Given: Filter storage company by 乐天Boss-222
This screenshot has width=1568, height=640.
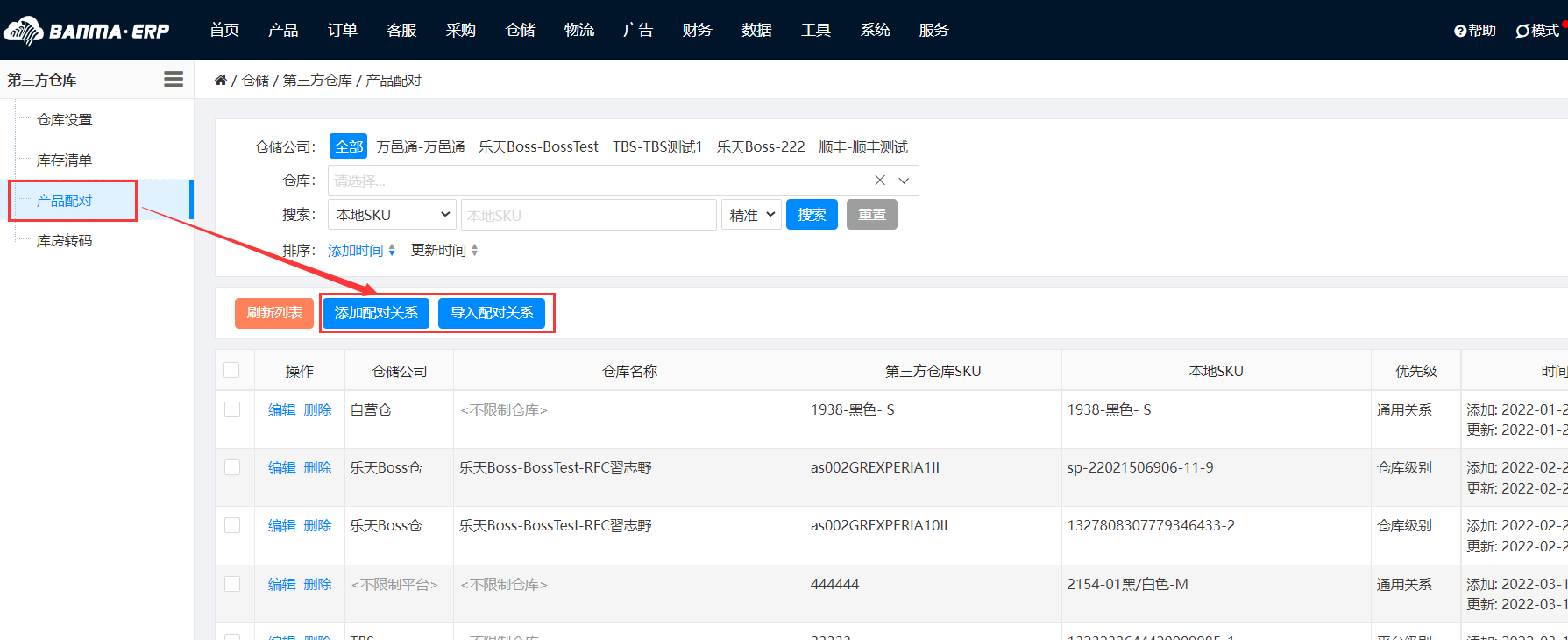Looking at the screenshot, I should [761, 146].
